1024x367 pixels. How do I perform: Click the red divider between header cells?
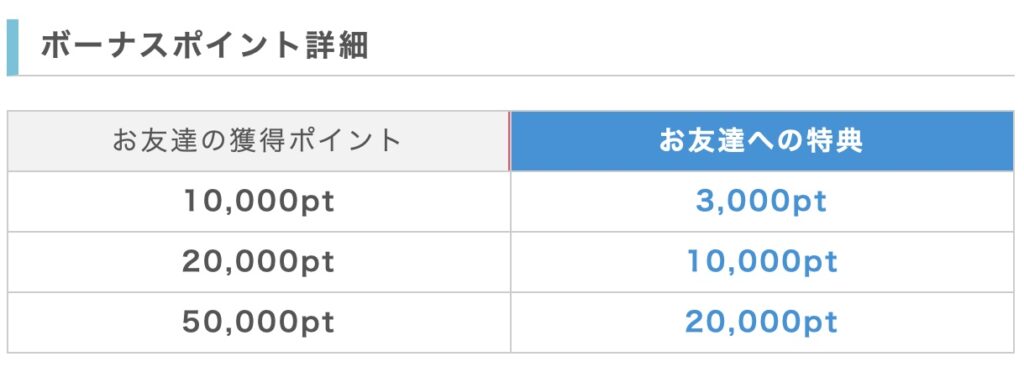click(x=509, y=141)
